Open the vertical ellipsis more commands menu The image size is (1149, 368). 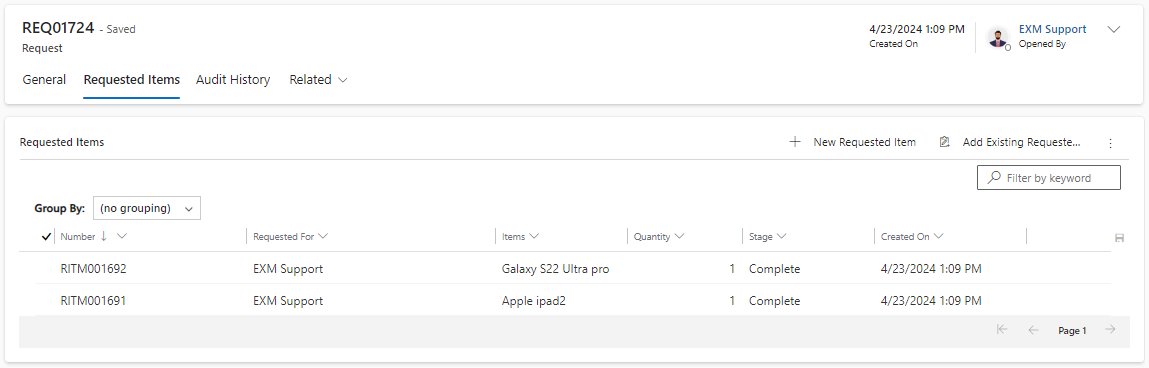click(1110, 143)
